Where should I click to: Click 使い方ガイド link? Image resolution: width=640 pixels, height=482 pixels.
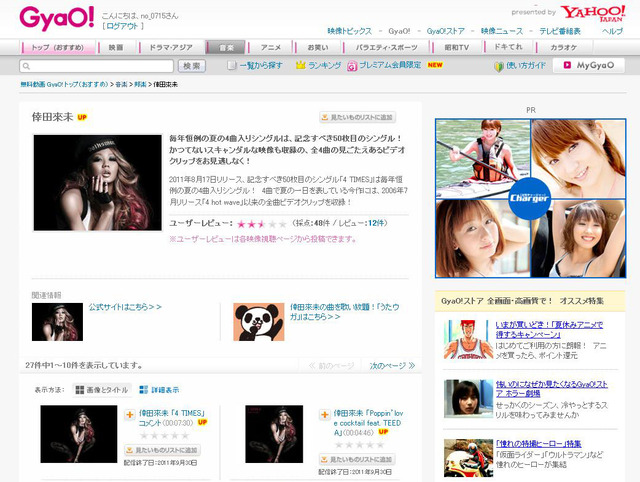pos(526,65)
